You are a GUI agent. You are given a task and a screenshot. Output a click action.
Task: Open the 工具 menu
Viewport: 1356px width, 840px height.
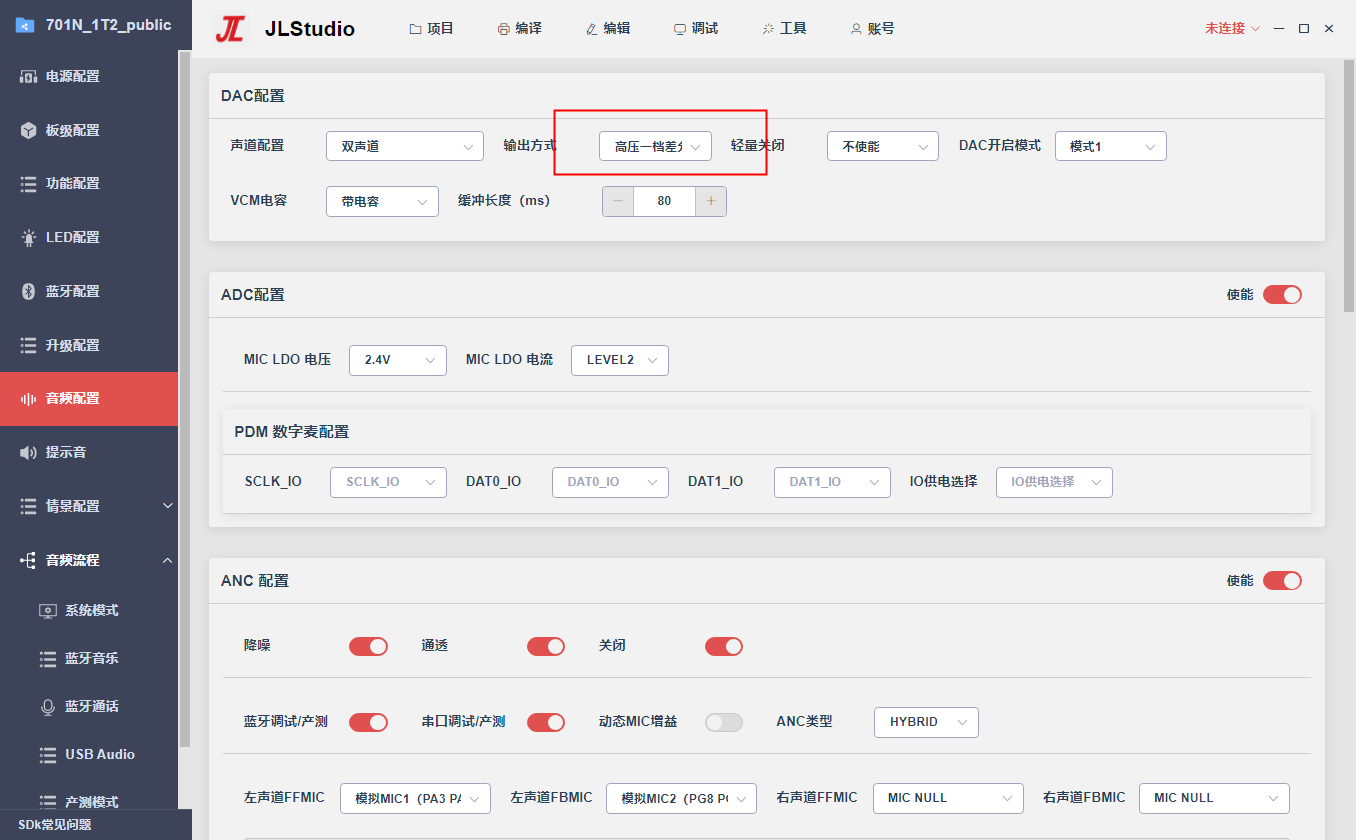coord(784,29)
